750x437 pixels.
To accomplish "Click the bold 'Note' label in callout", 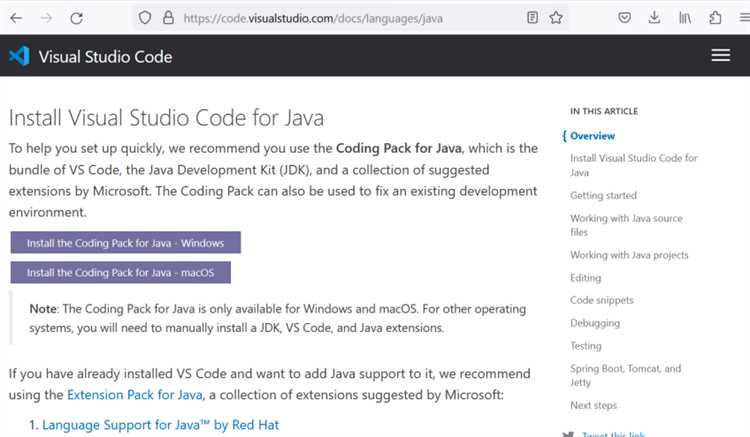I will coord(43,309).
